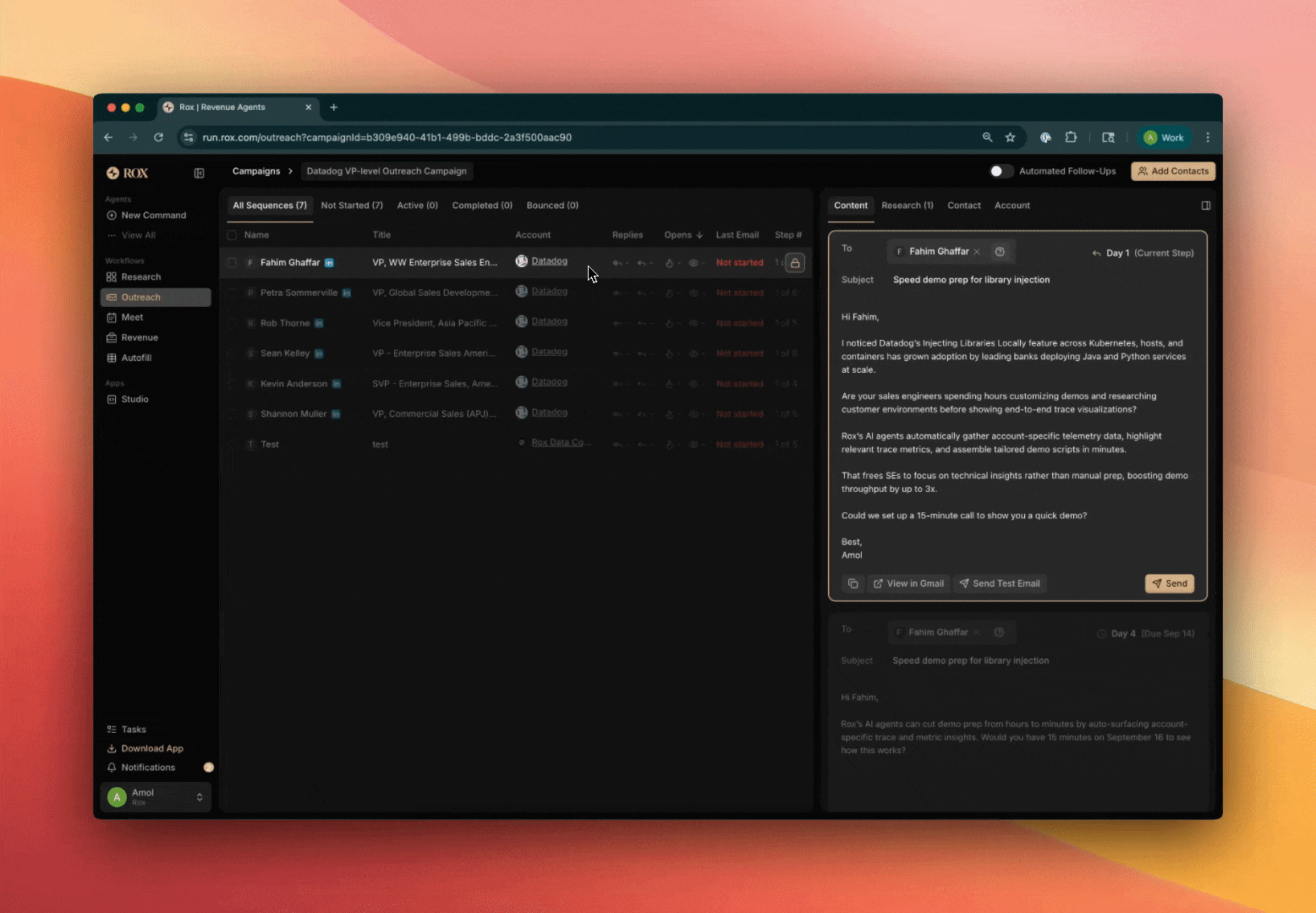Sort by the Opens column arrow

pyautogui.click(x=699, y=235)
